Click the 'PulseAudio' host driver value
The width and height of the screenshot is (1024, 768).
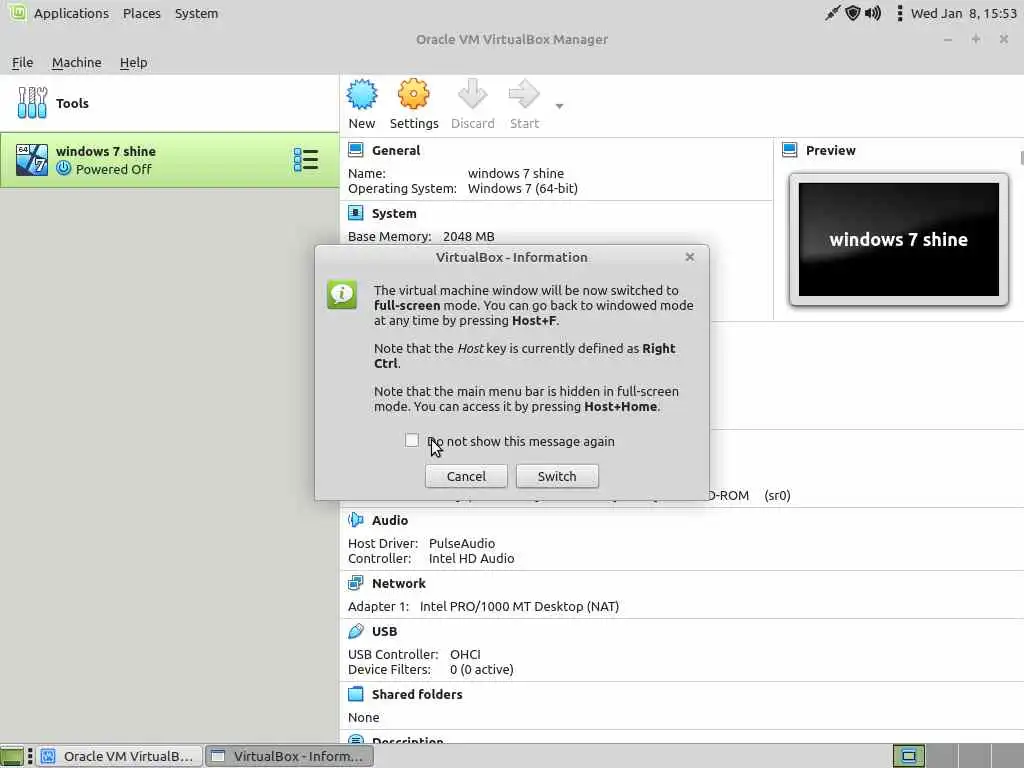pos(462,543)
